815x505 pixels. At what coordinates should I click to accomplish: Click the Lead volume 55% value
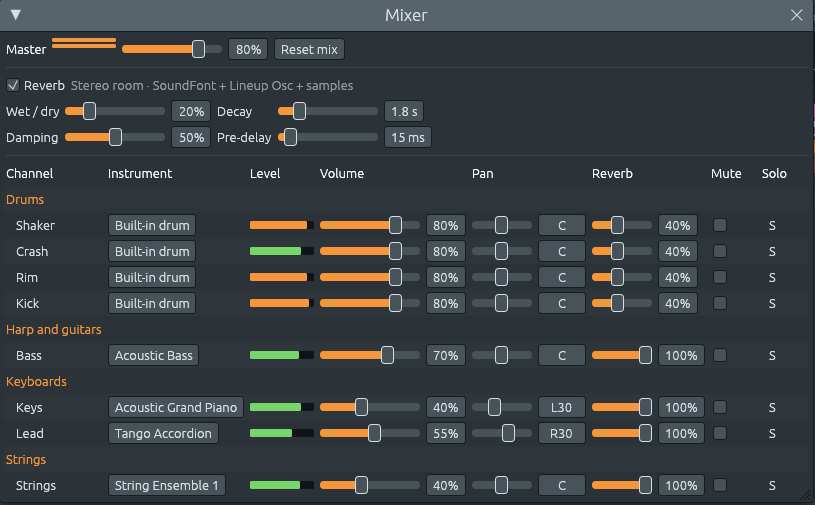tap(445, 433)
